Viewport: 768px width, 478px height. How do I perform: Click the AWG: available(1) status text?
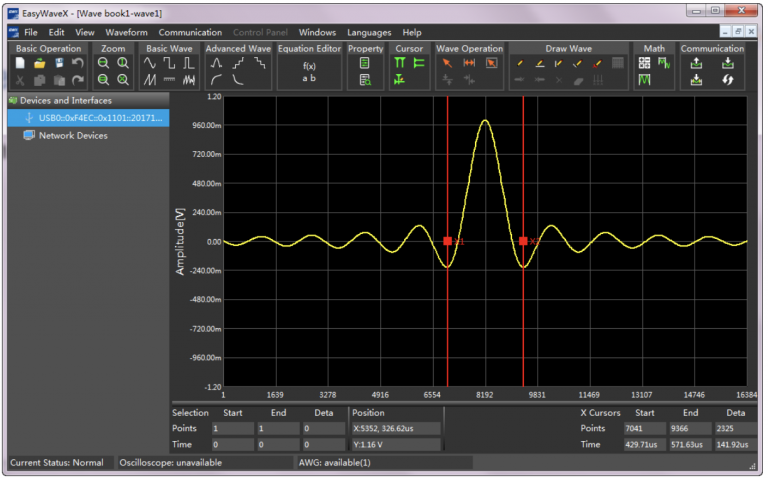(x=335, y=463)
